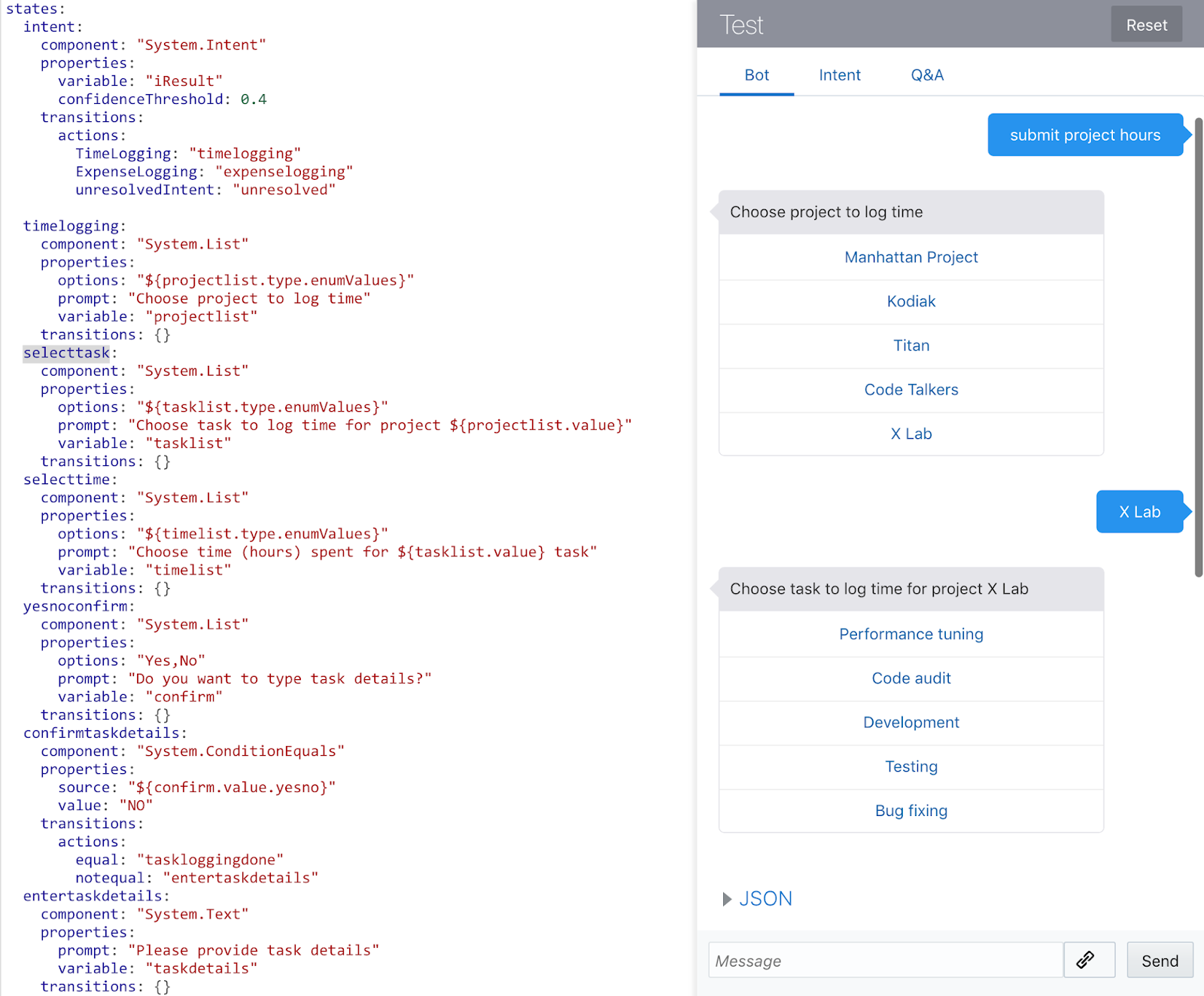1204x996 pixels.
Task: Switch to the Intent tab
Action: click(839, 75)
